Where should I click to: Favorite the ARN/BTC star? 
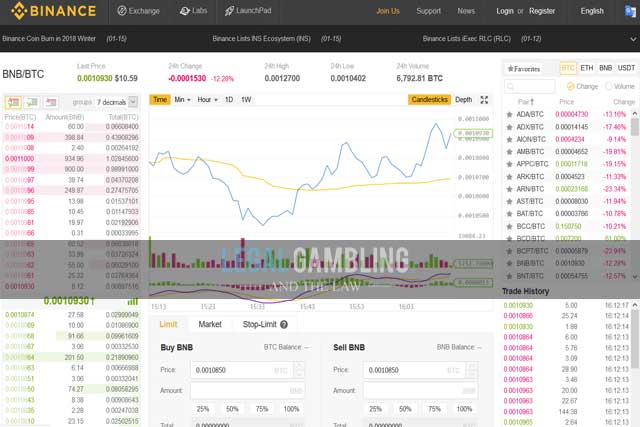point(509,189)
